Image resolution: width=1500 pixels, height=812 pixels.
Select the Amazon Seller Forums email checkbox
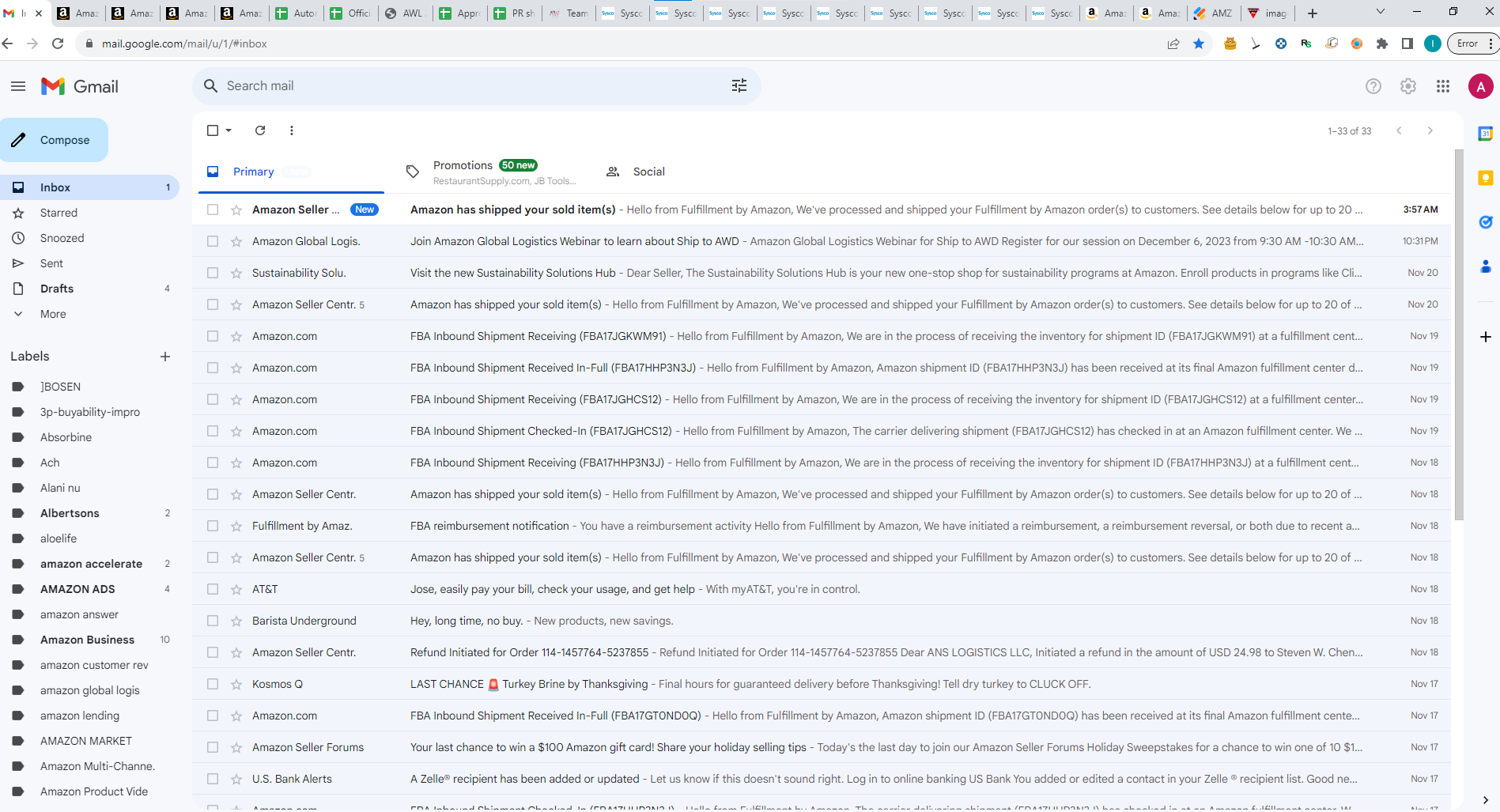click(x=213, y=747)
